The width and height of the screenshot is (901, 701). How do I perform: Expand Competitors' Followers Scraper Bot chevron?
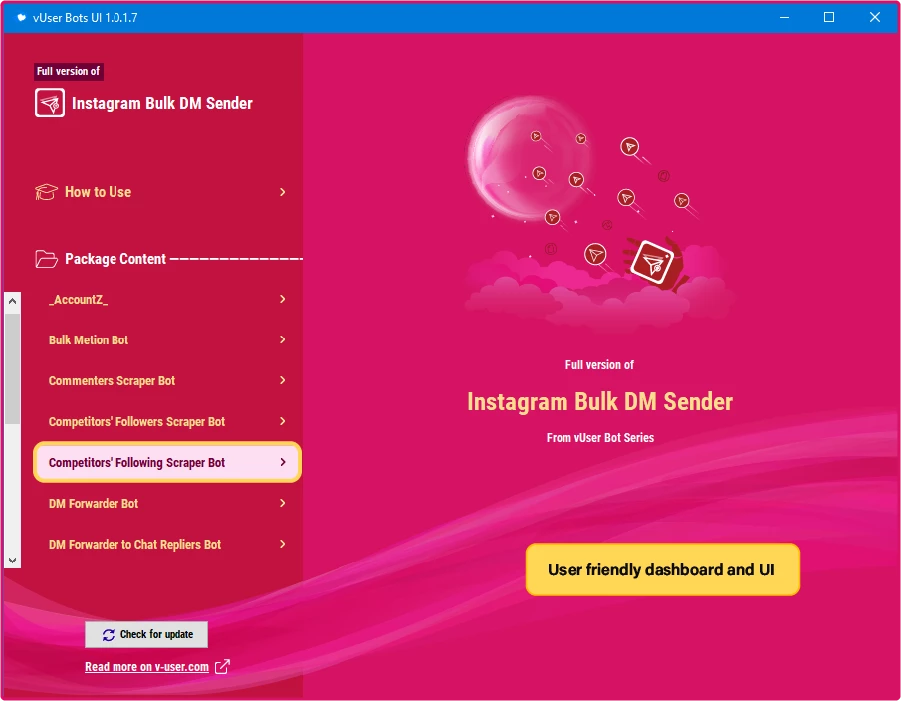(x=282, y=421)
